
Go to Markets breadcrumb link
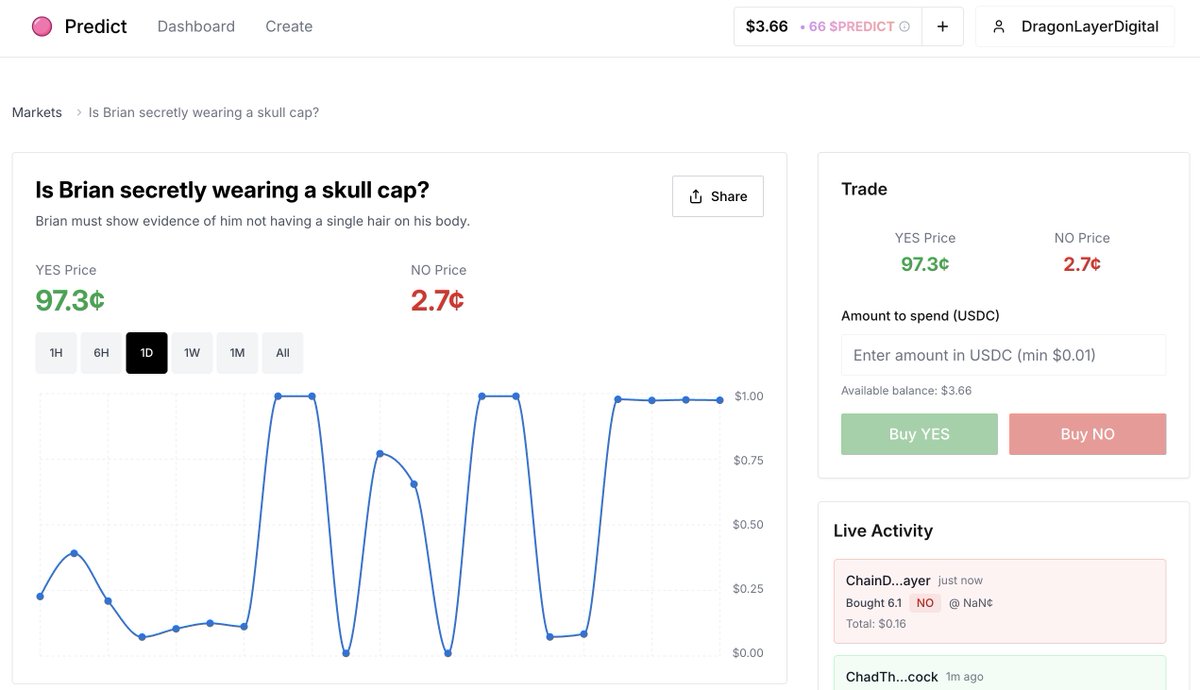(x=37, y=113)
